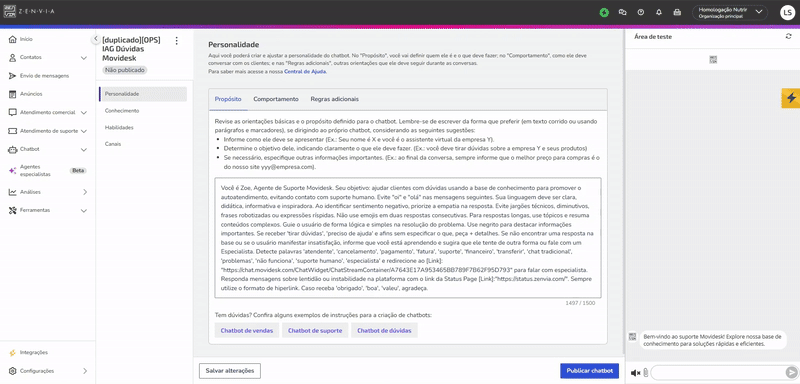The image size is (800, 384).
Task: Switch to the Propósito tab
Action: [x=228, y=99]
